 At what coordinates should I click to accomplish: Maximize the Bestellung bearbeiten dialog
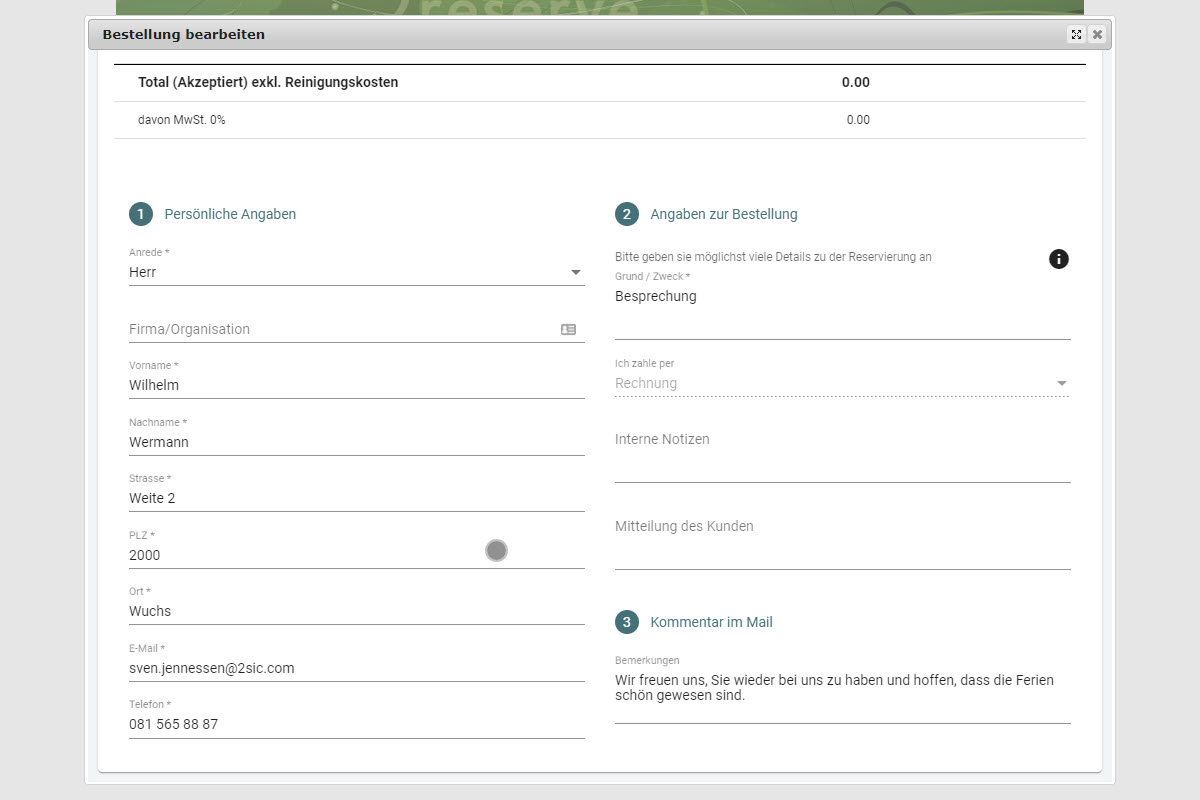coord(1076,35)
